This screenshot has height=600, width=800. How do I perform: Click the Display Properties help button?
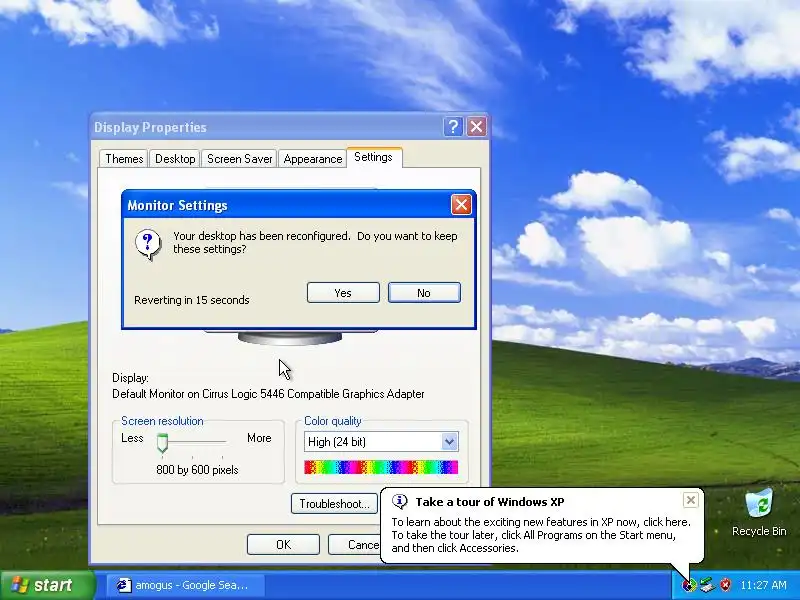point(453,127)
